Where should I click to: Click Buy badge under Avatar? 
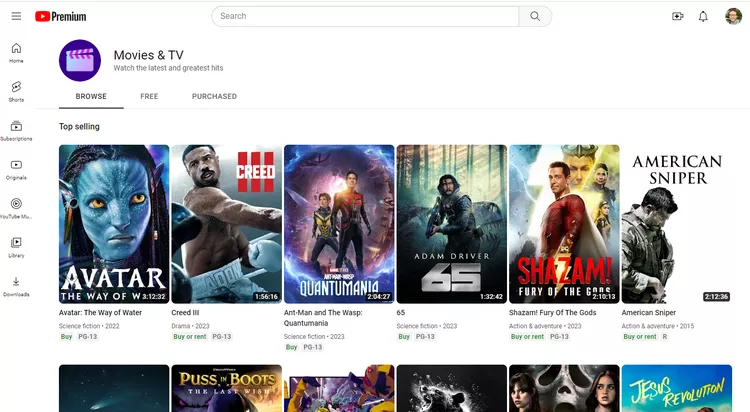coord(66,337)
